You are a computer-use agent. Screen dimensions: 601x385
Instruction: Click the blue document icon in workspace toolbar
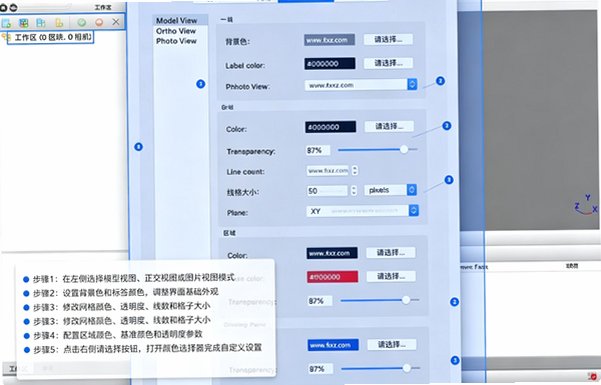pyautogui.click(x=41, y=23)
